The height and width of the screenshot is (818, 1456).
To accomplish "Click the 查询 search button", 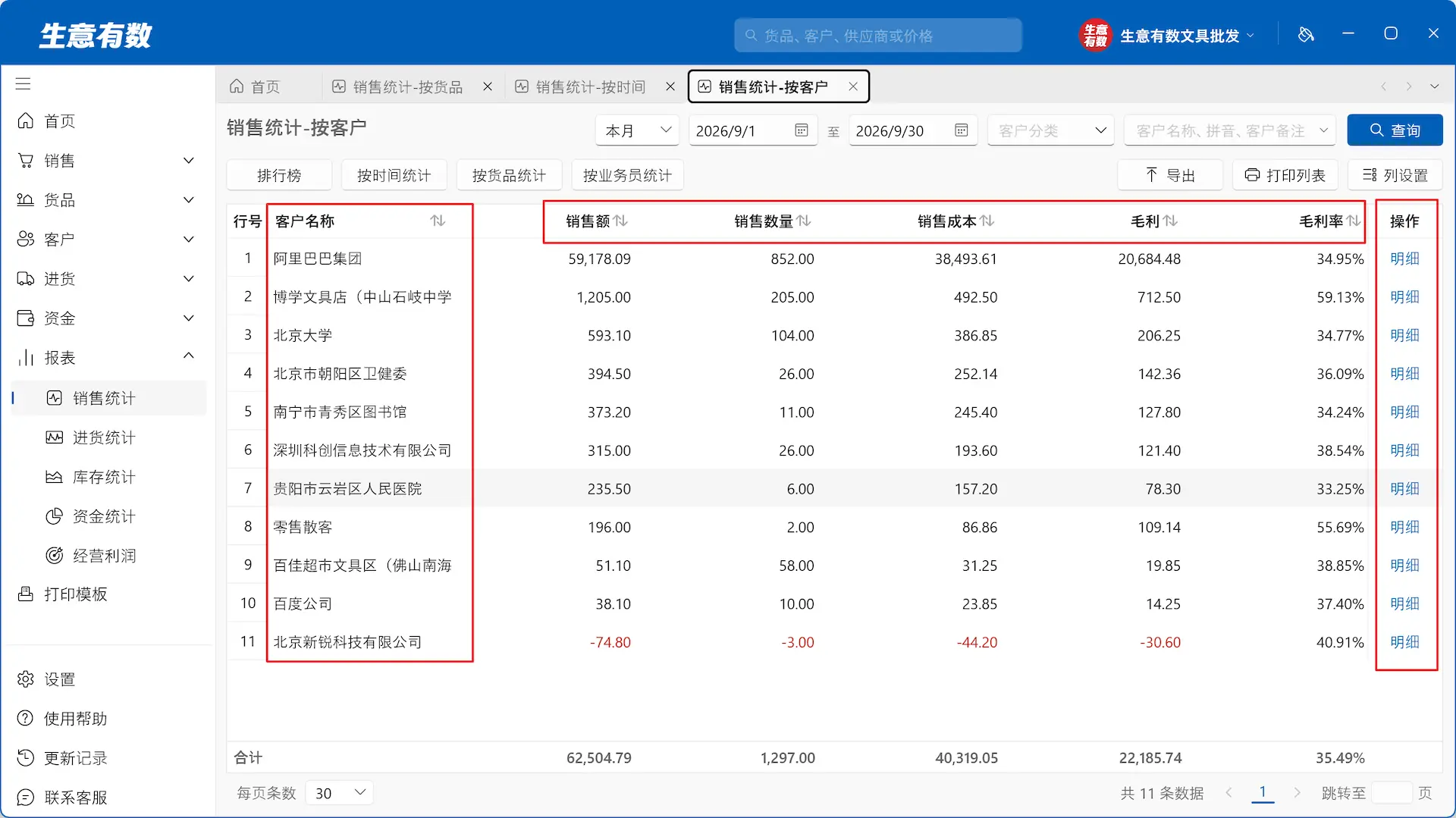I will 1395,130.
